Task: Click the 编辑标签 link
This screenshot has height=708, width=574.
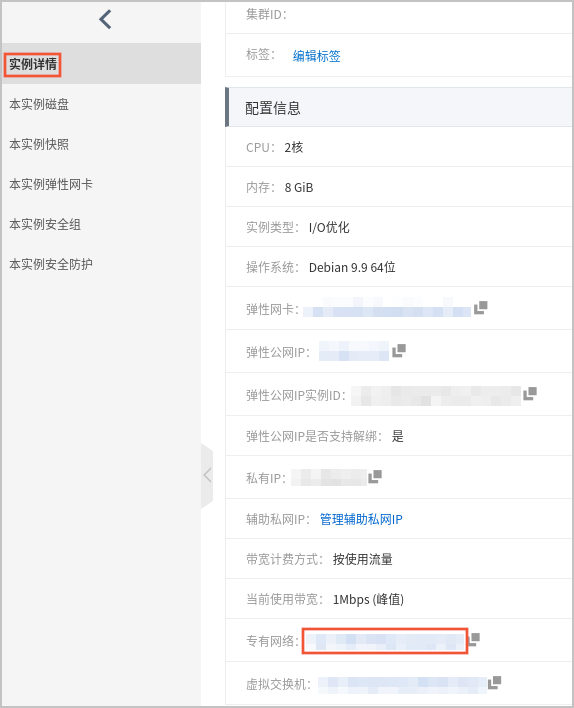Action: pos(317,56)
